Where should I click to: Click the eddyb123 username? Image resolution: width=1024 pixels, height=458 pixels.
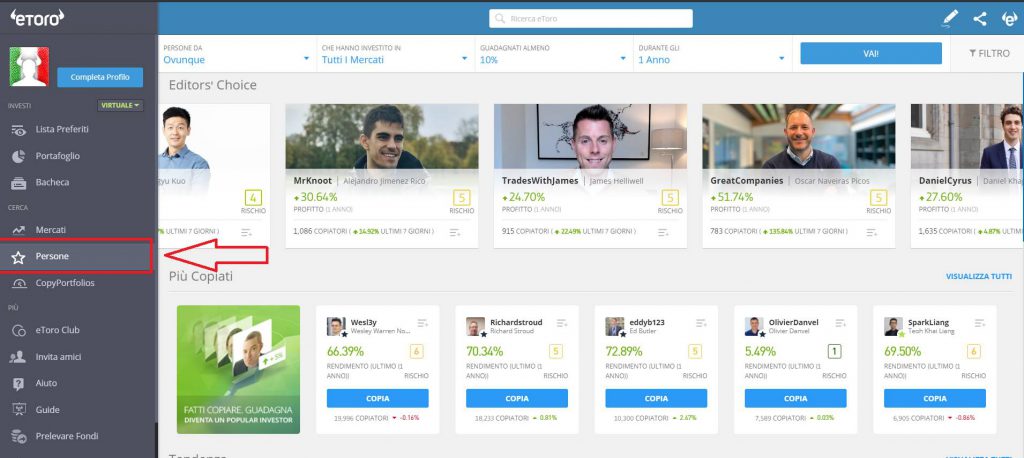[646, 323]
